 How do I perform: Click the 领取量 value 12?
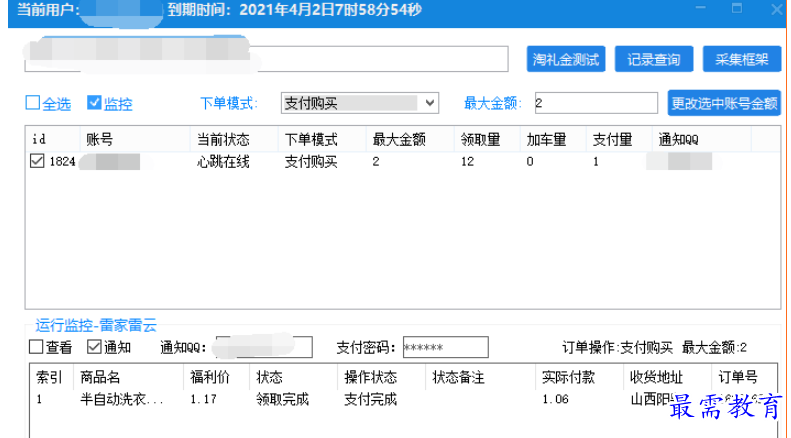[468, 161]
